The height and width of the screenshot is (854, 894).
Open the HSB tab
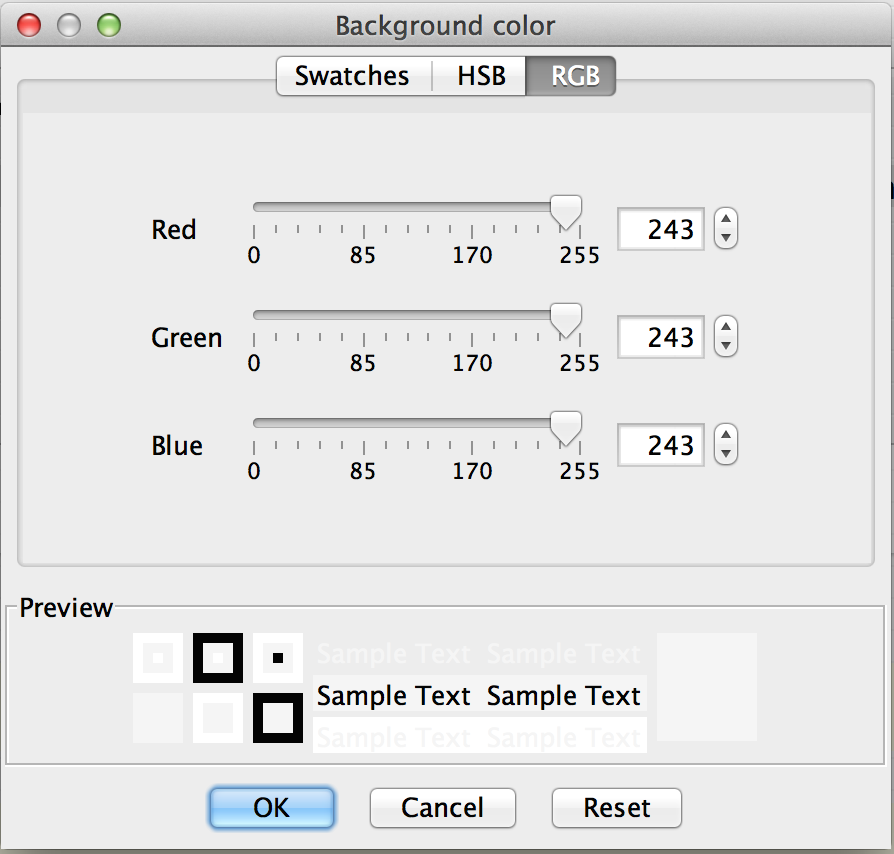pos(481,76)
